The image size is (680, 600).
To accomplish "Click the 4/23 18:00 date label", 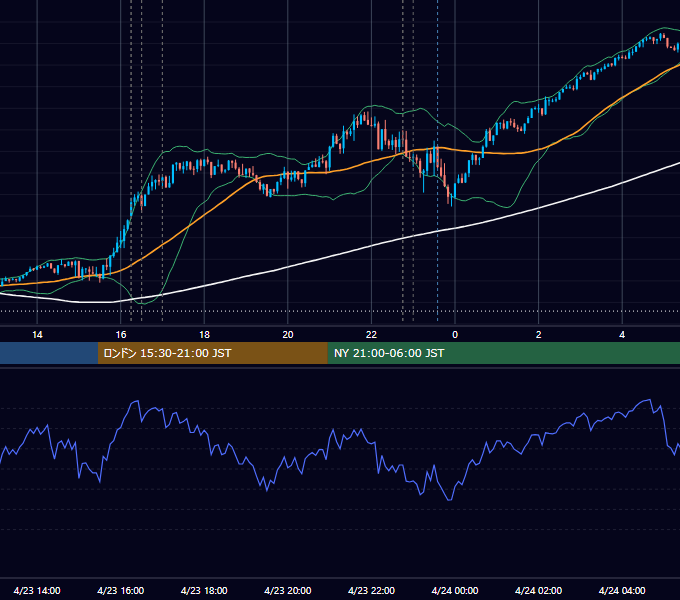I will pos(204,590).
